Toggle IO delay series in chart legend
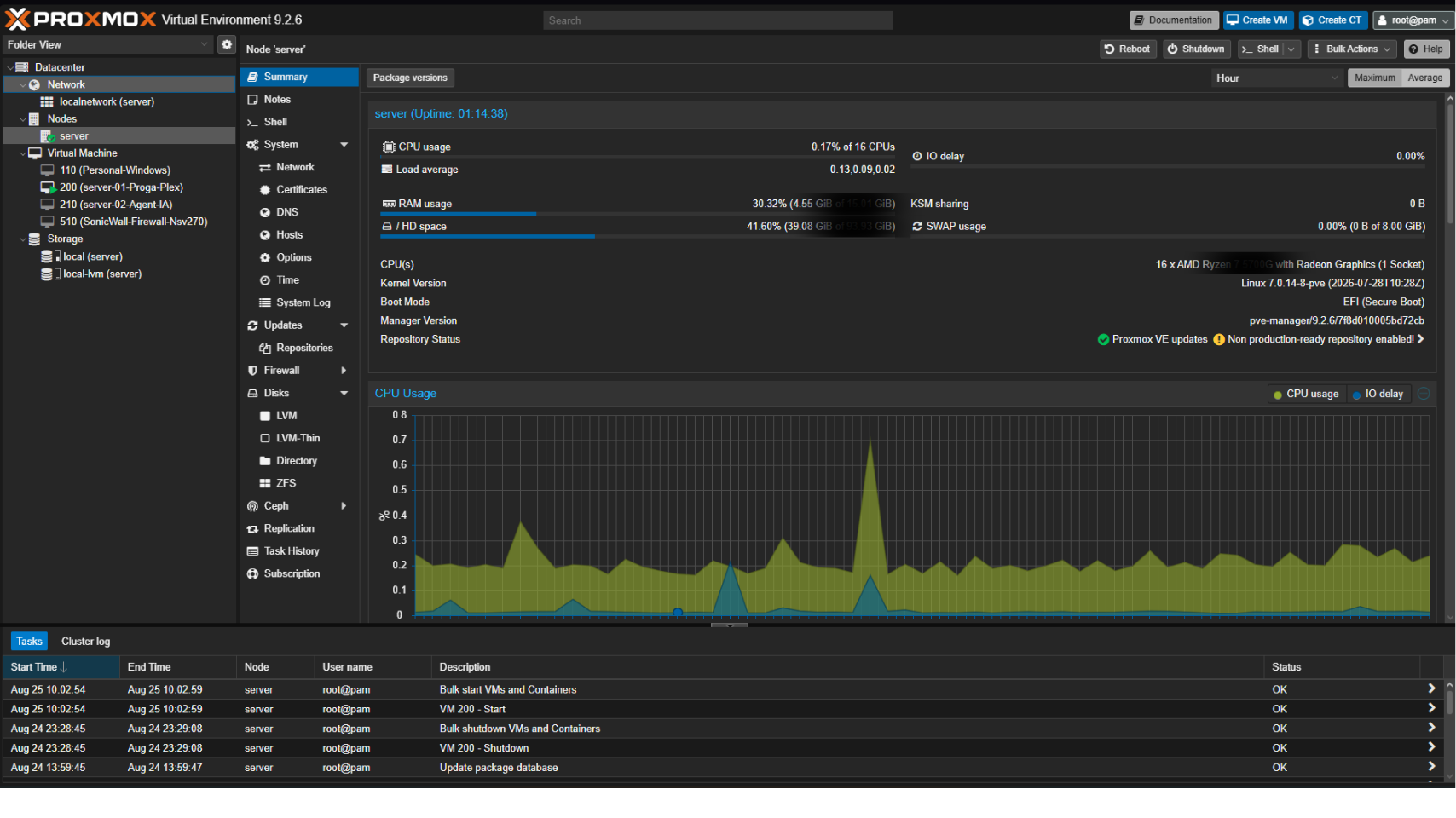The width and height of the screenshot is (1456, 818). point(1378,394)
